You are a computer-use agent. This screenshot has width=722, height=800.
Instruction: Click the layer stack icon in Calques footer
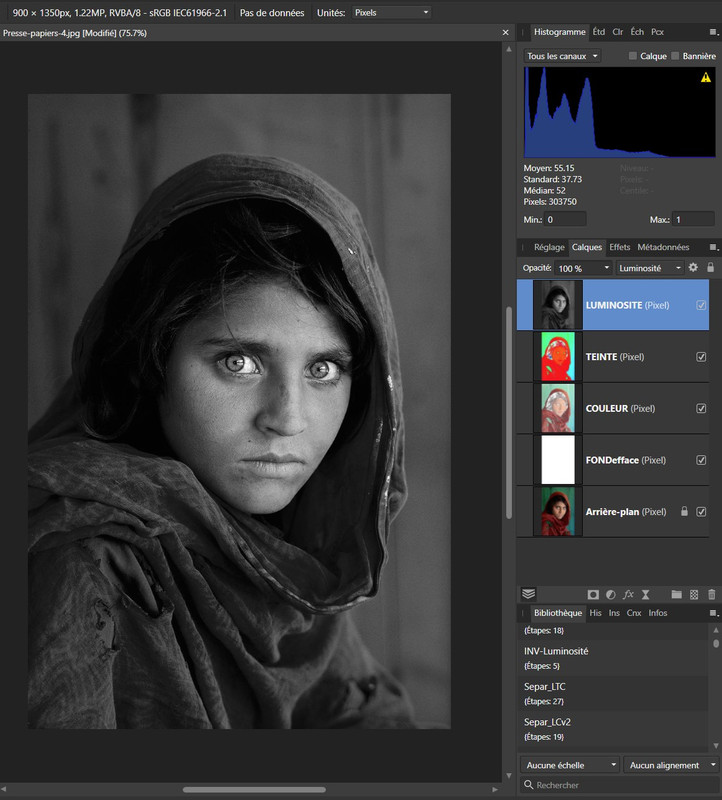coord(528,594)
